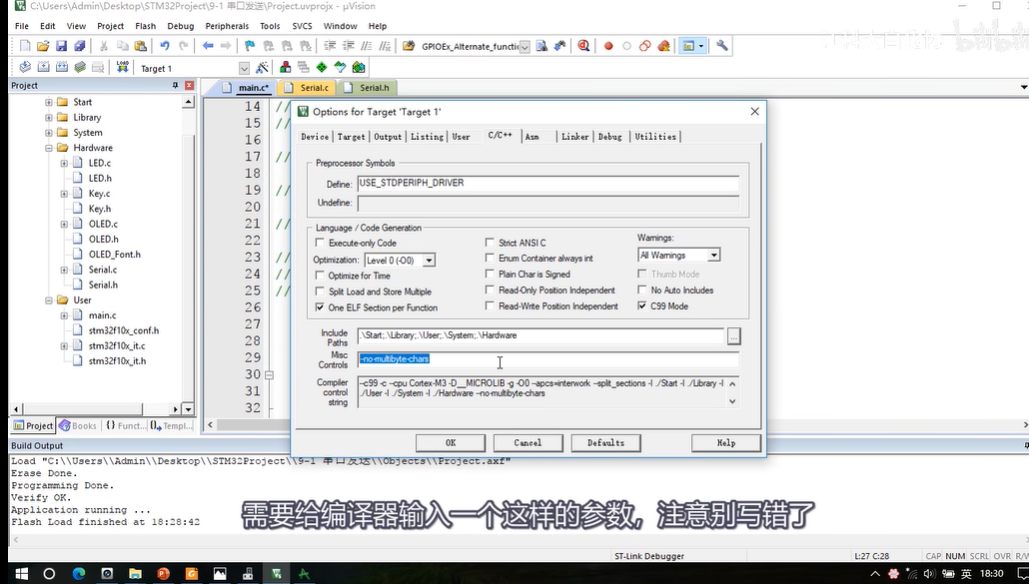The height and width of the screenshot is (584, 1029).
Task: Toggle Enum Container always int
Action: click(490, 258)
